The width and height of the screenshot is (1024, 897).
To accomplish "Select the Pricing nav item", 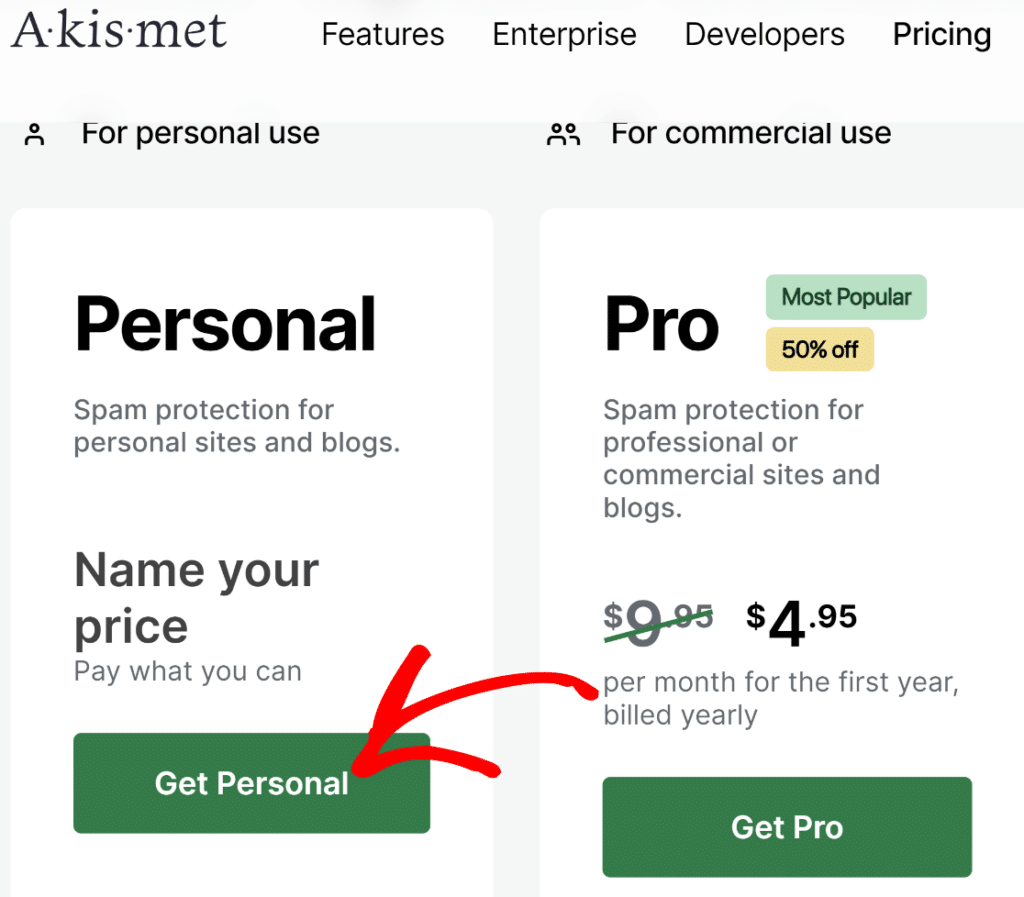I will point(941,34).
